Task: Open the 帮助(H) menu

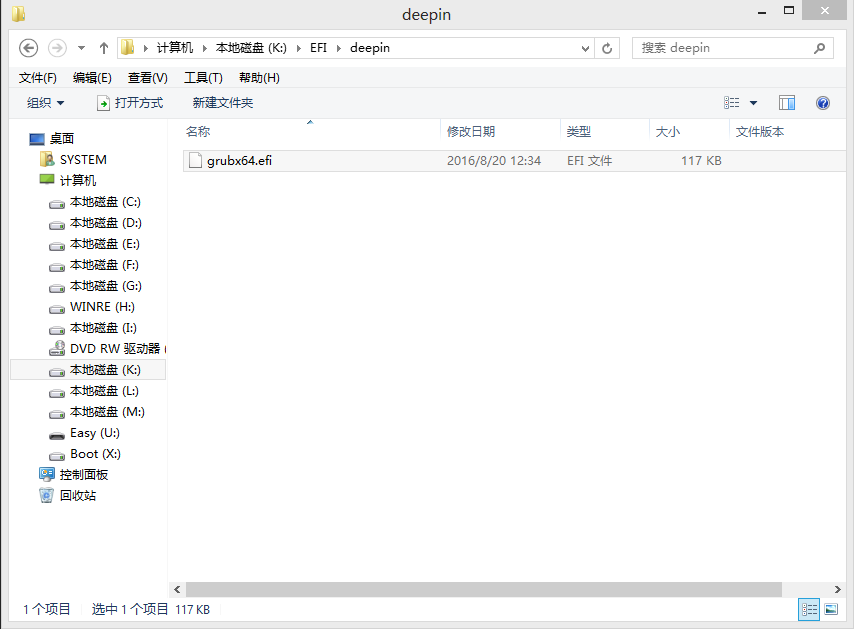Action: click(x=259, y=78)
